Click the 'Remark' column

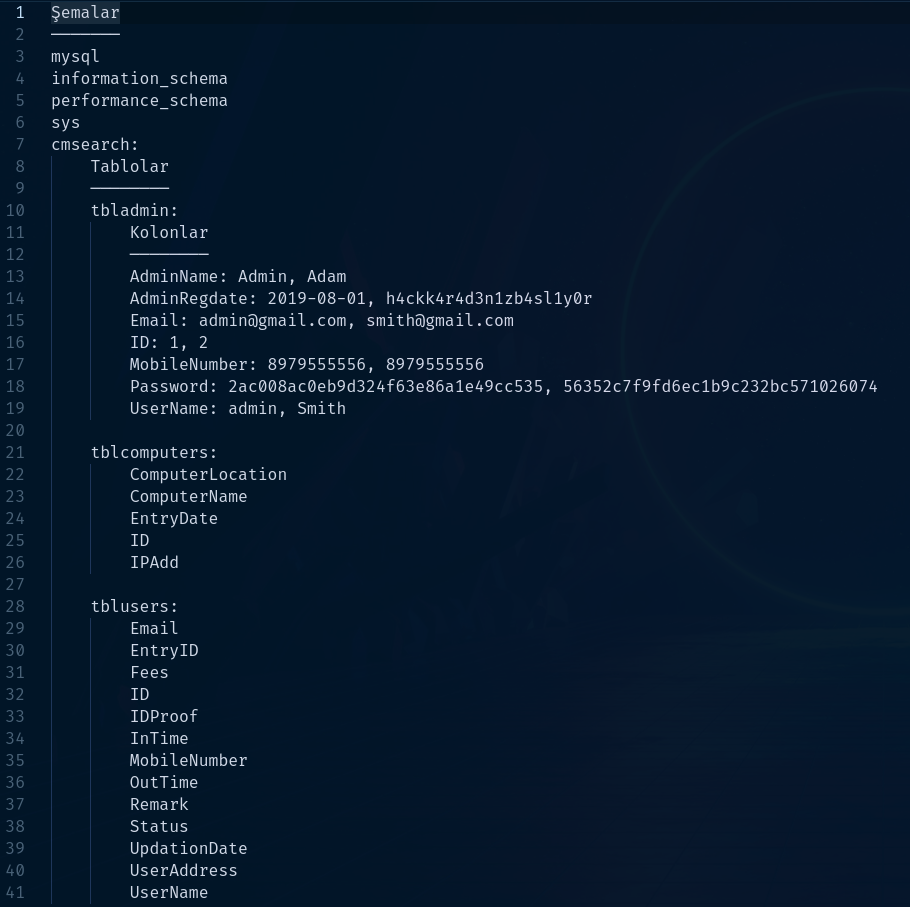coord(159,805)
